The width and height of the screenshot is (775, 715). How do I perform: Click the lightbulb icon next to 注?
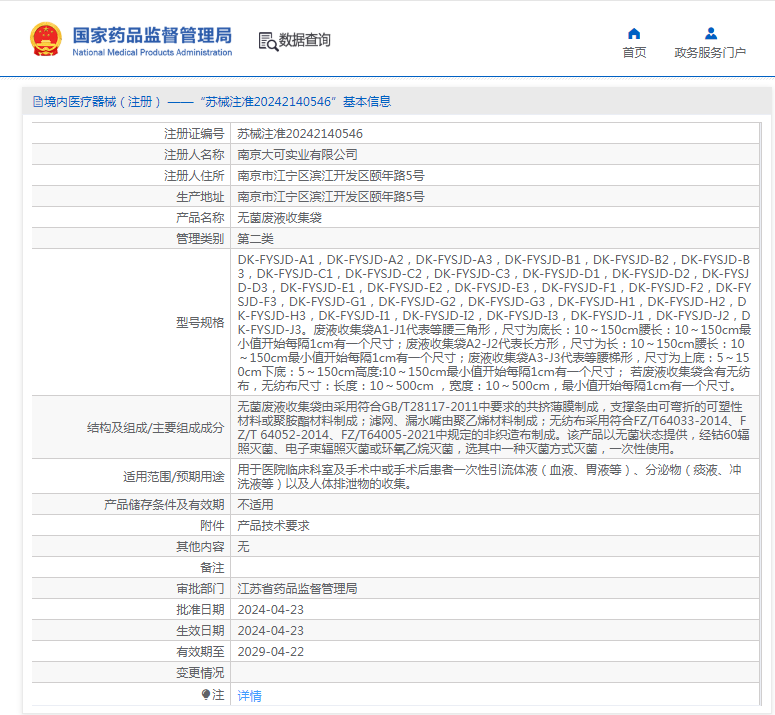[x=206, y=695]
